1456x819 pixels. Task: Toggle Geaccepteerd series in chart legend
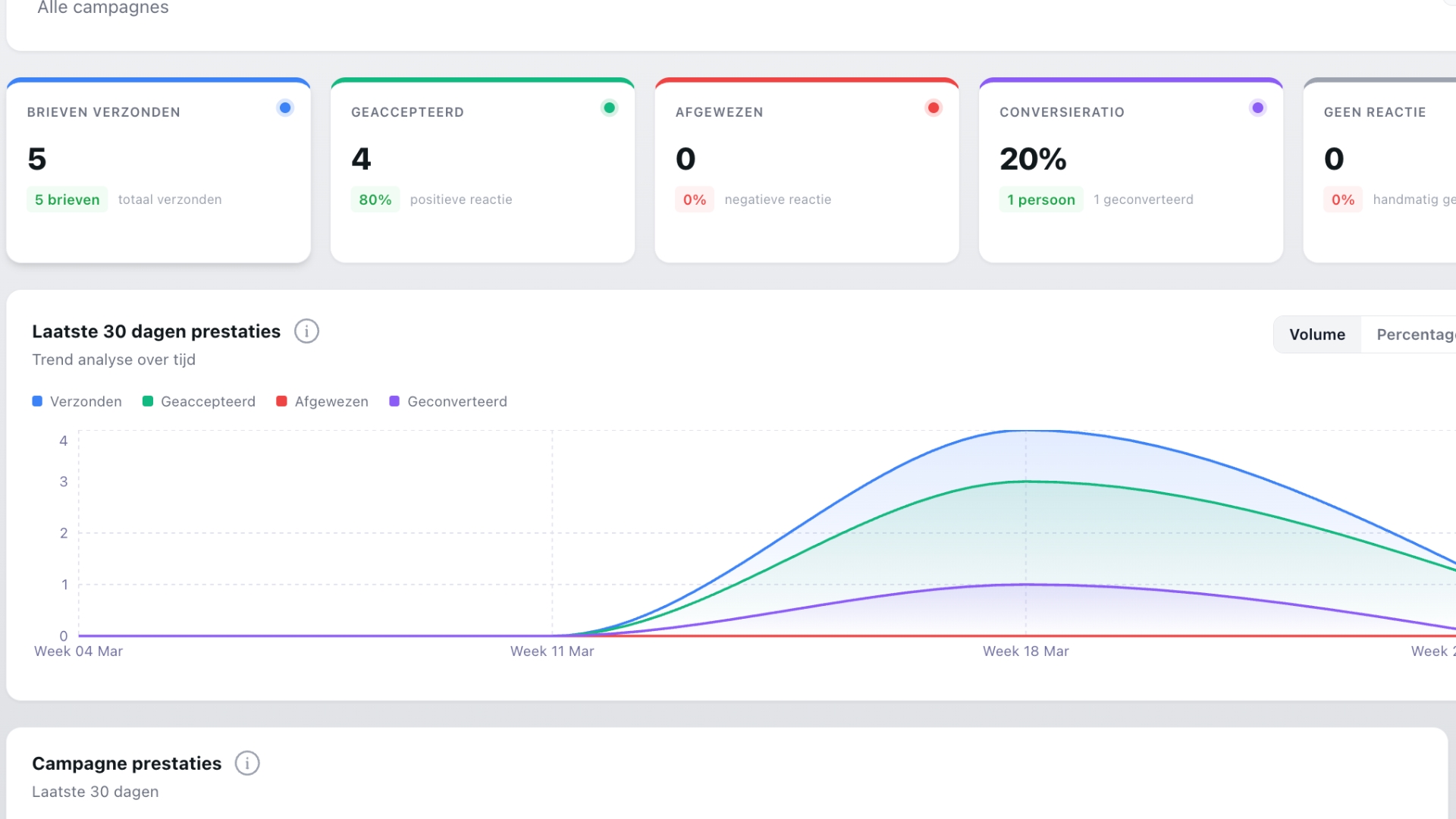(199, 401)
